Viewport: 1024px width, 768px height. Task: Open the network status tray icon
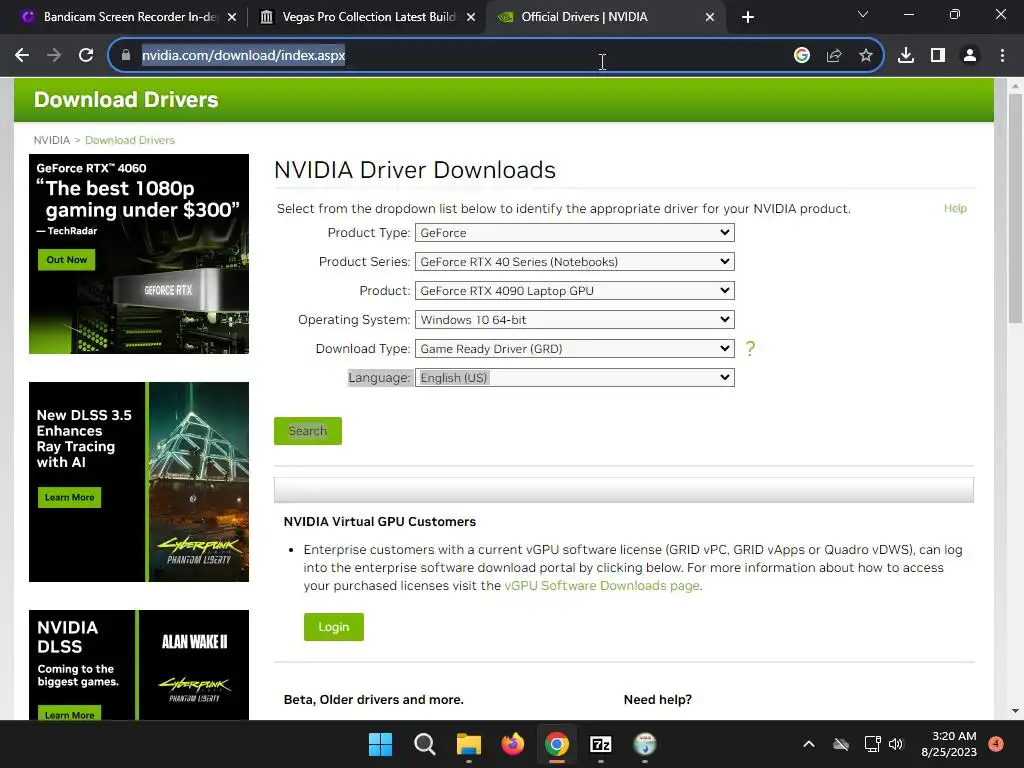tap(872, 744)
